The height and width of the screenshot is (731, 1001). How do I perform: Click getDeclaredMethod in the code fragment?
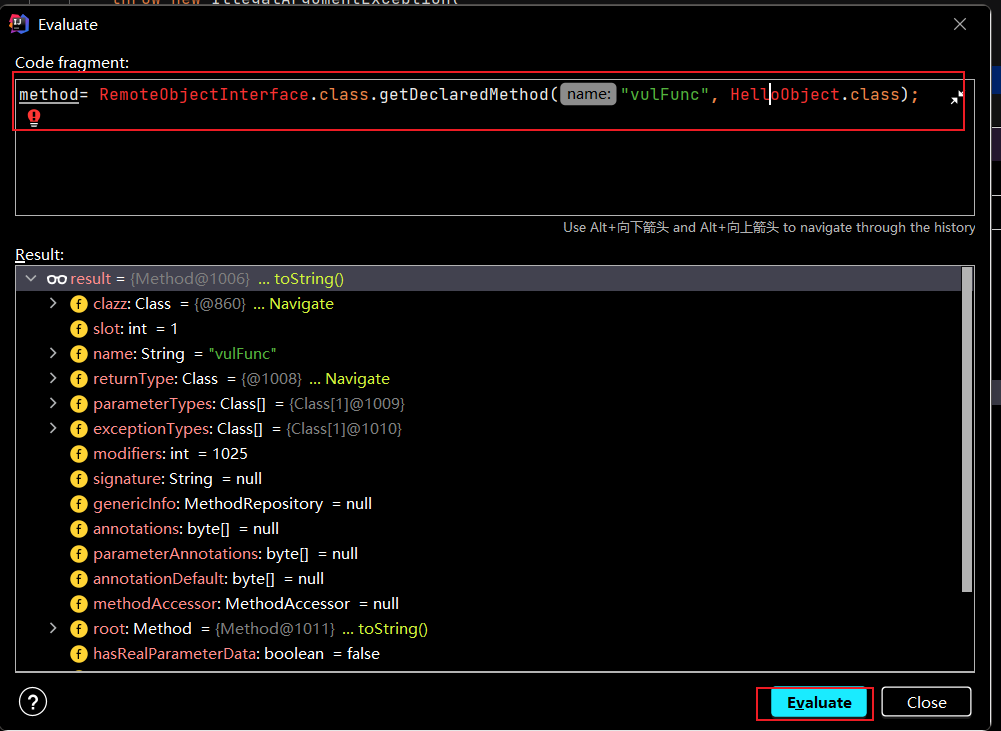464,94
